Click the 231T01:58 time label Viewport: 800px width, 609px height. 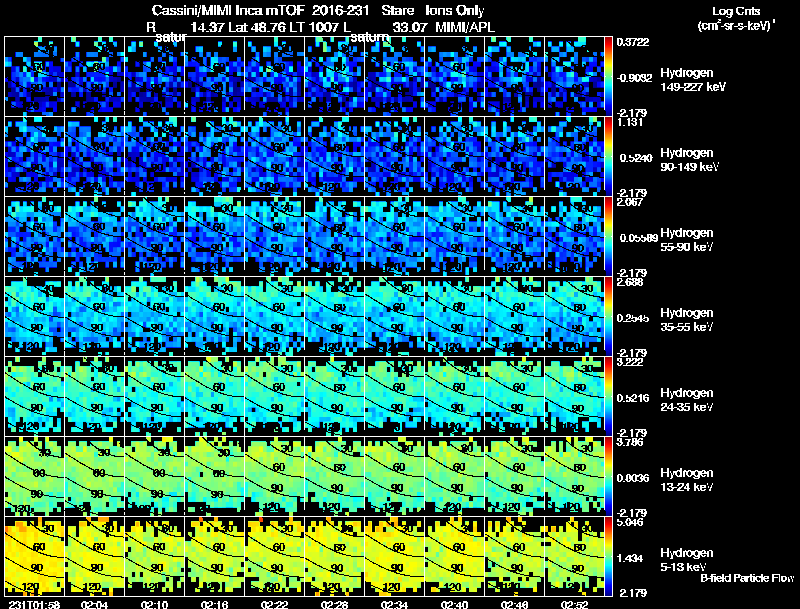point(32,604)
